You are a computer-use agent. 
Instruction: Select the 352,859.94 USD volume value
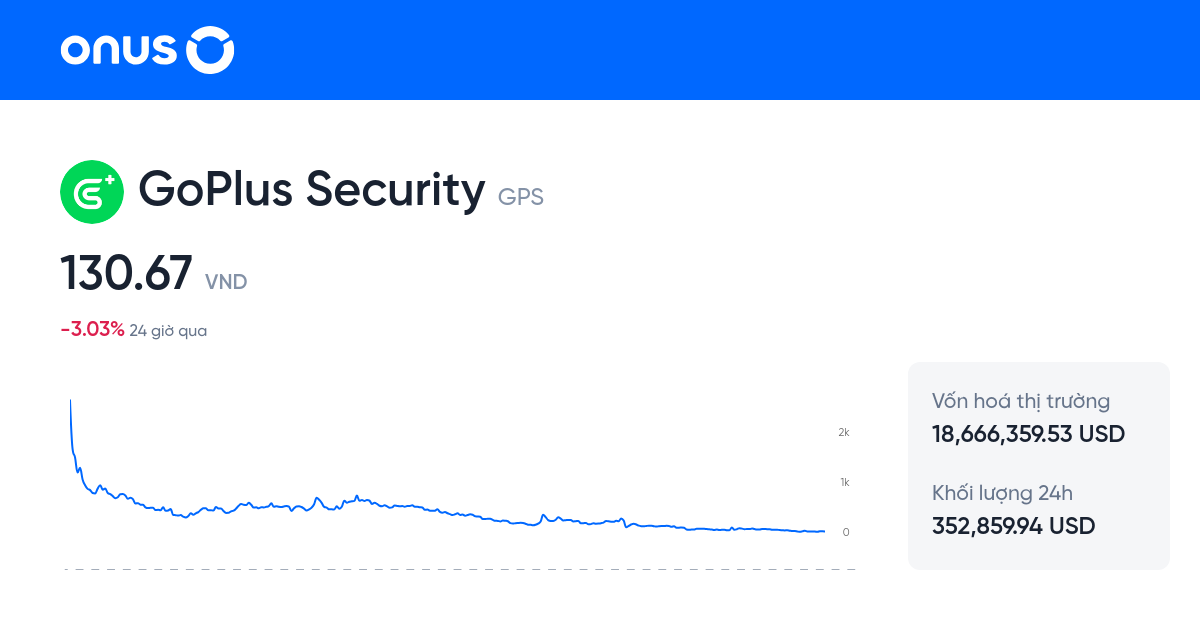pos(1013,526)
